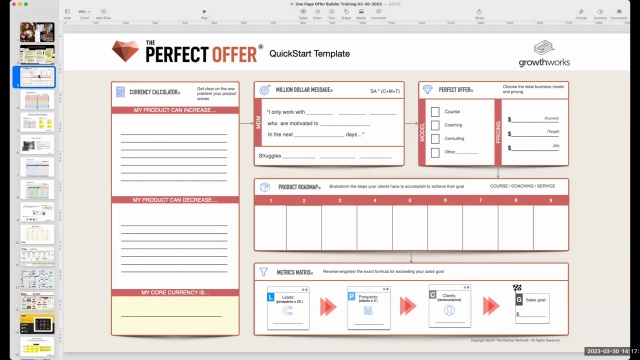The height and width of the screenshot is (360, 640).
Task: Add a Comment from the toolbar
Action: coord(378,13)
